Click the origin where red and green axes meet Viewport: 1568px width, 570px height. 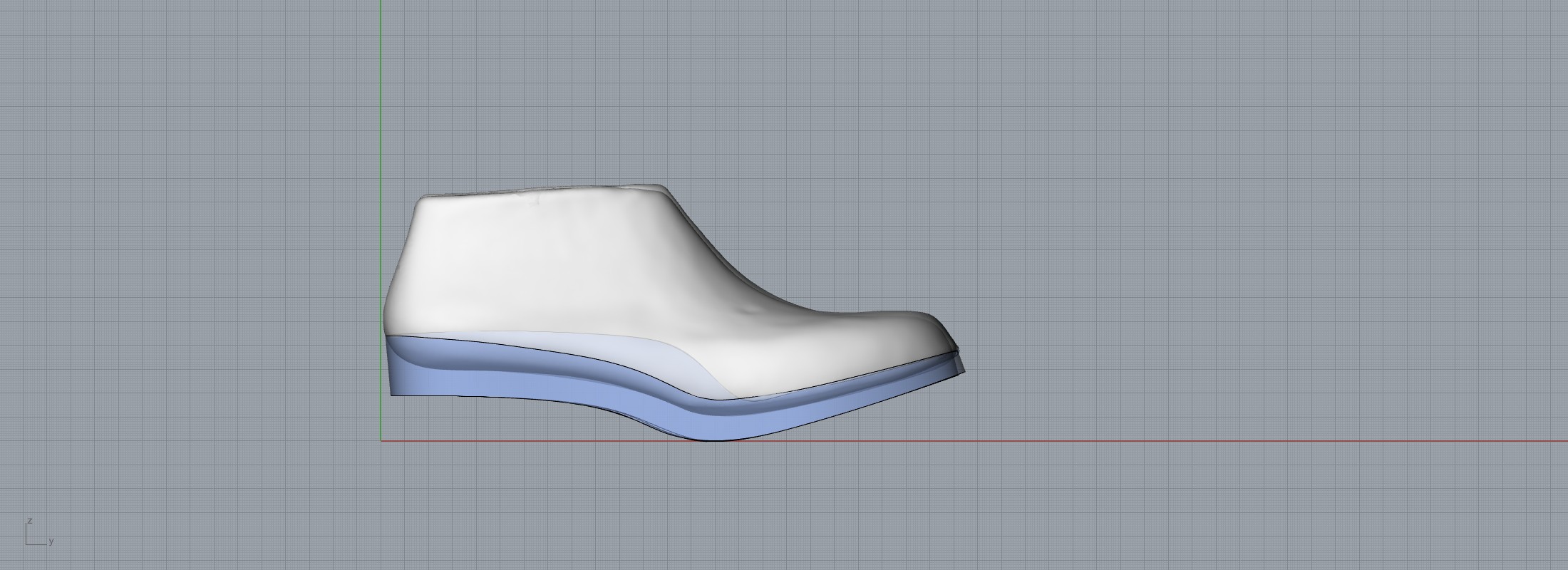coord(381,441)
